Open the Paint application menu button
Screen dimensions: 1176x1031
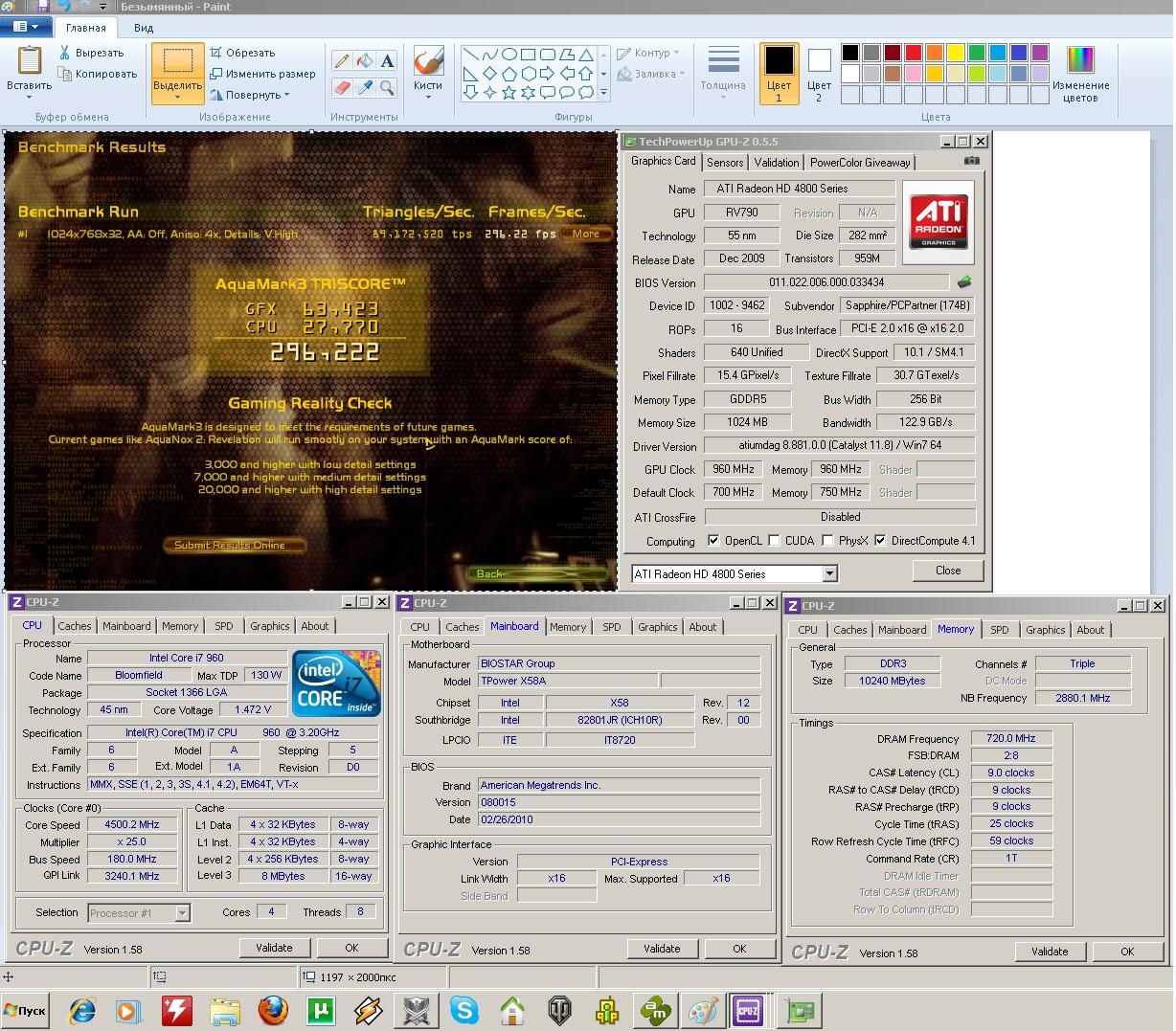coord(26,28)
